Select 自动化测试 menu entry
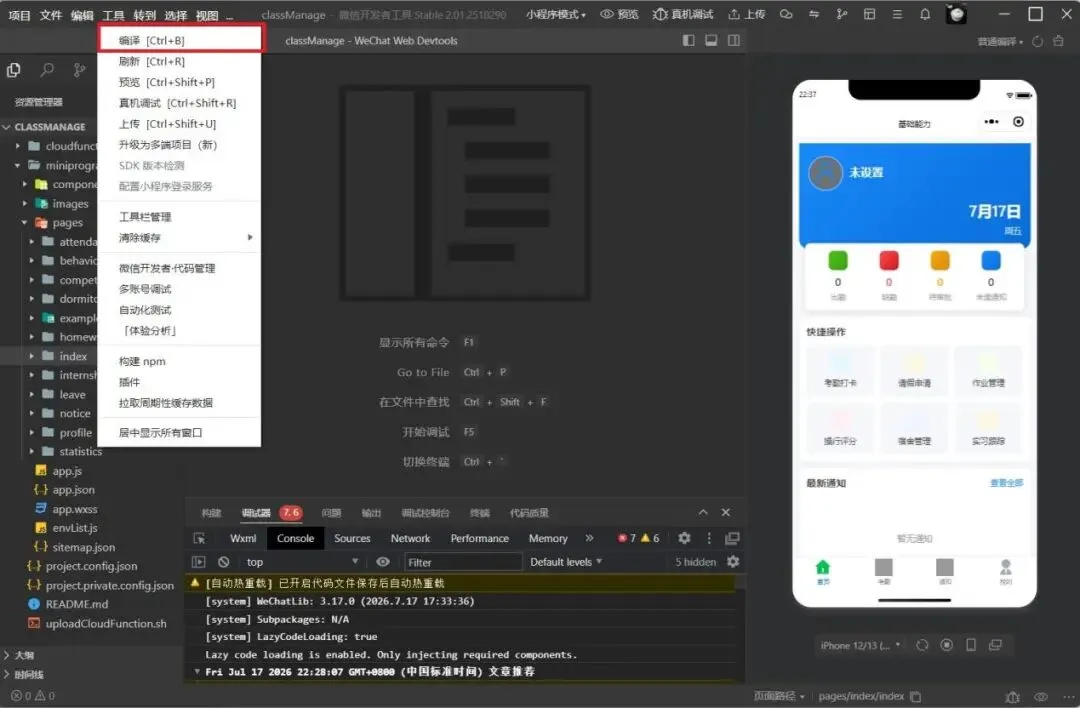The height and width of the screenshot is (708, 1080). point(180,310)
